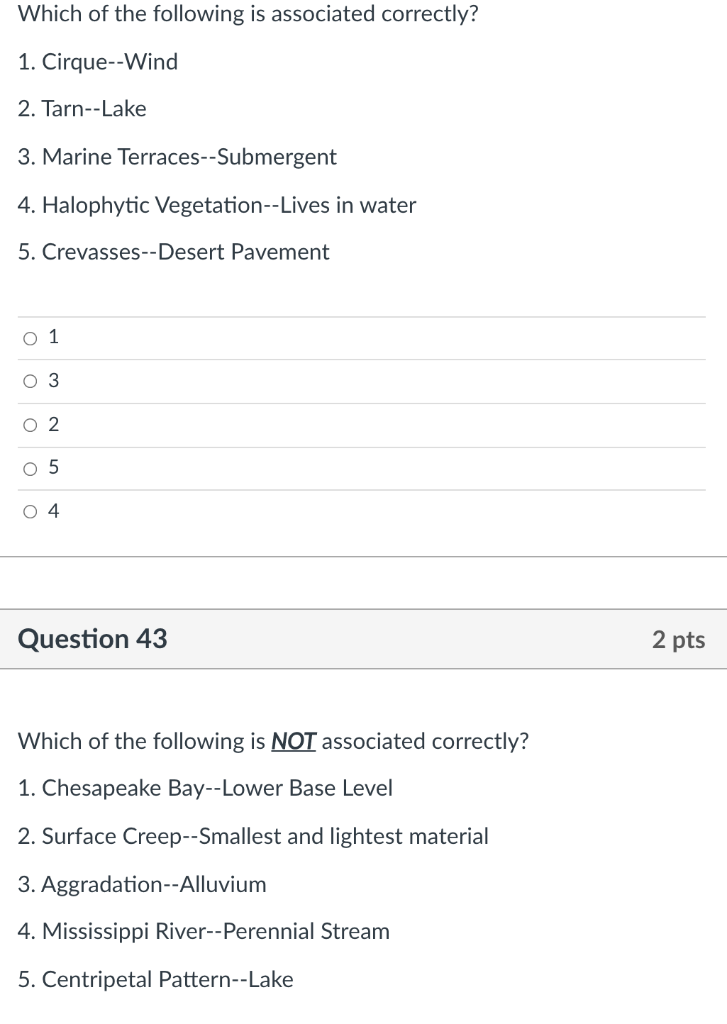Click the "Halophytic Vegetation--Lives in water" line
Screen dimensions: 727x1024
click(217, 205)
